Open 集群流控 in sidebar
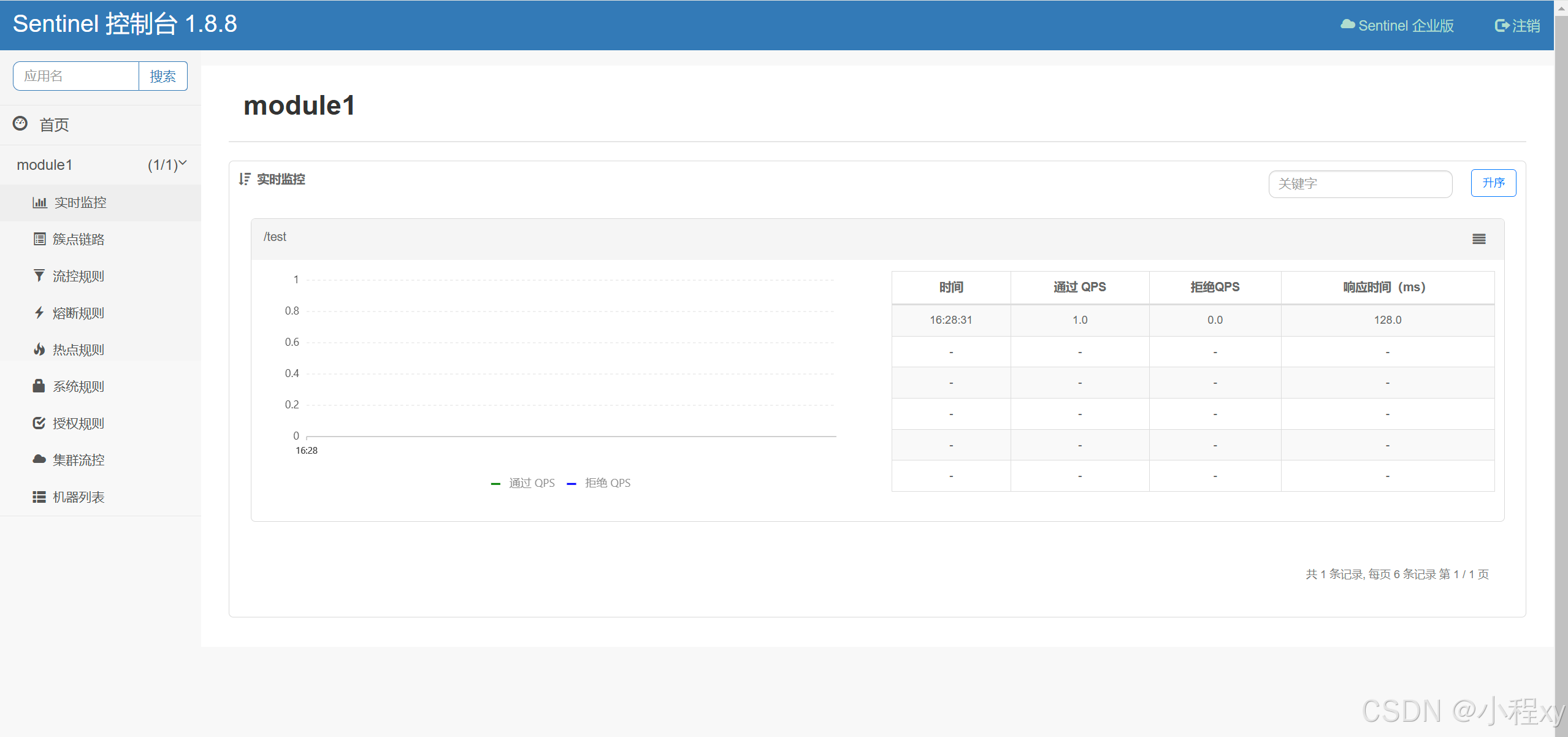Image resolution: width=1568 pixels, height=737 pixels. click(100, 460)
